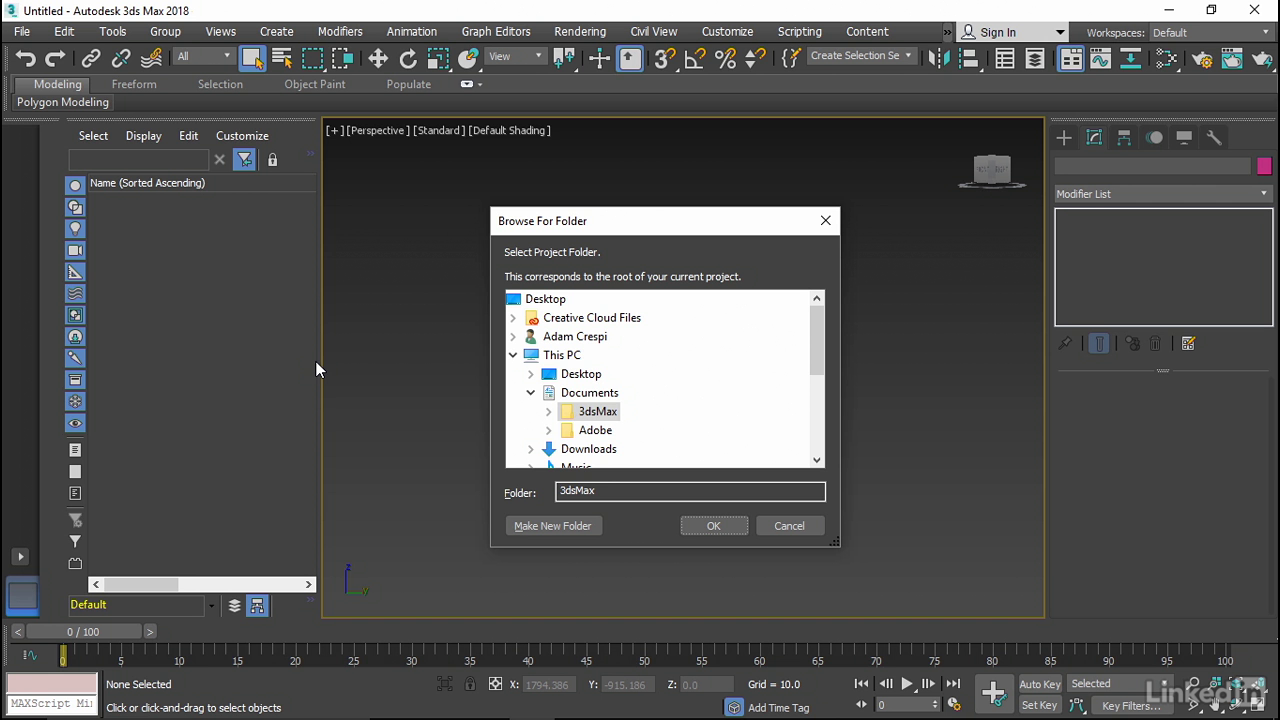This screenshot has width=1280, height=720.
Task: Toggle display of cameras in Scene Explorer
Action: [75, 250]
